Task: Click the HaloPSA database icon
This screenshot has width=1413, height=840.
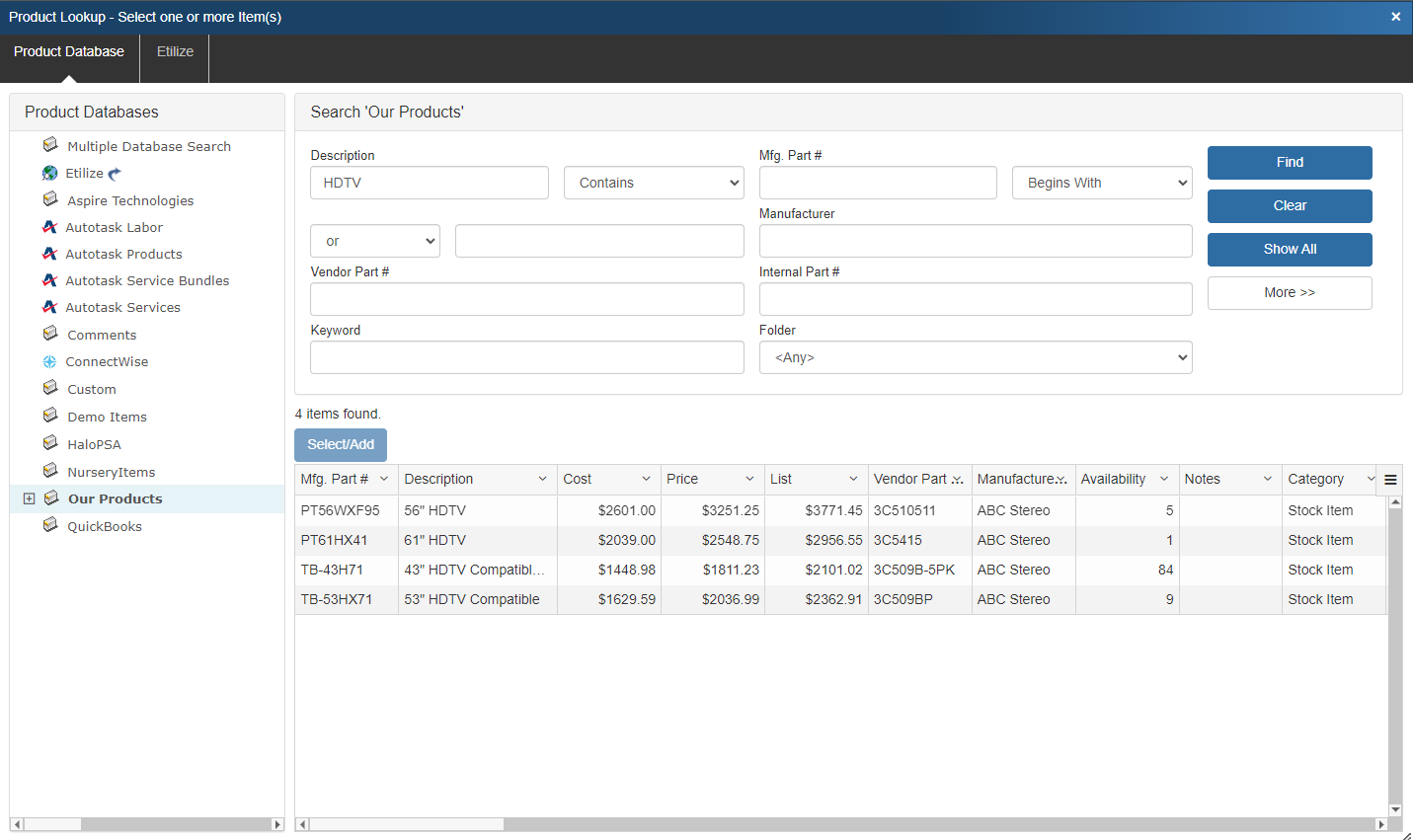Action: click(x=50, y=443)
